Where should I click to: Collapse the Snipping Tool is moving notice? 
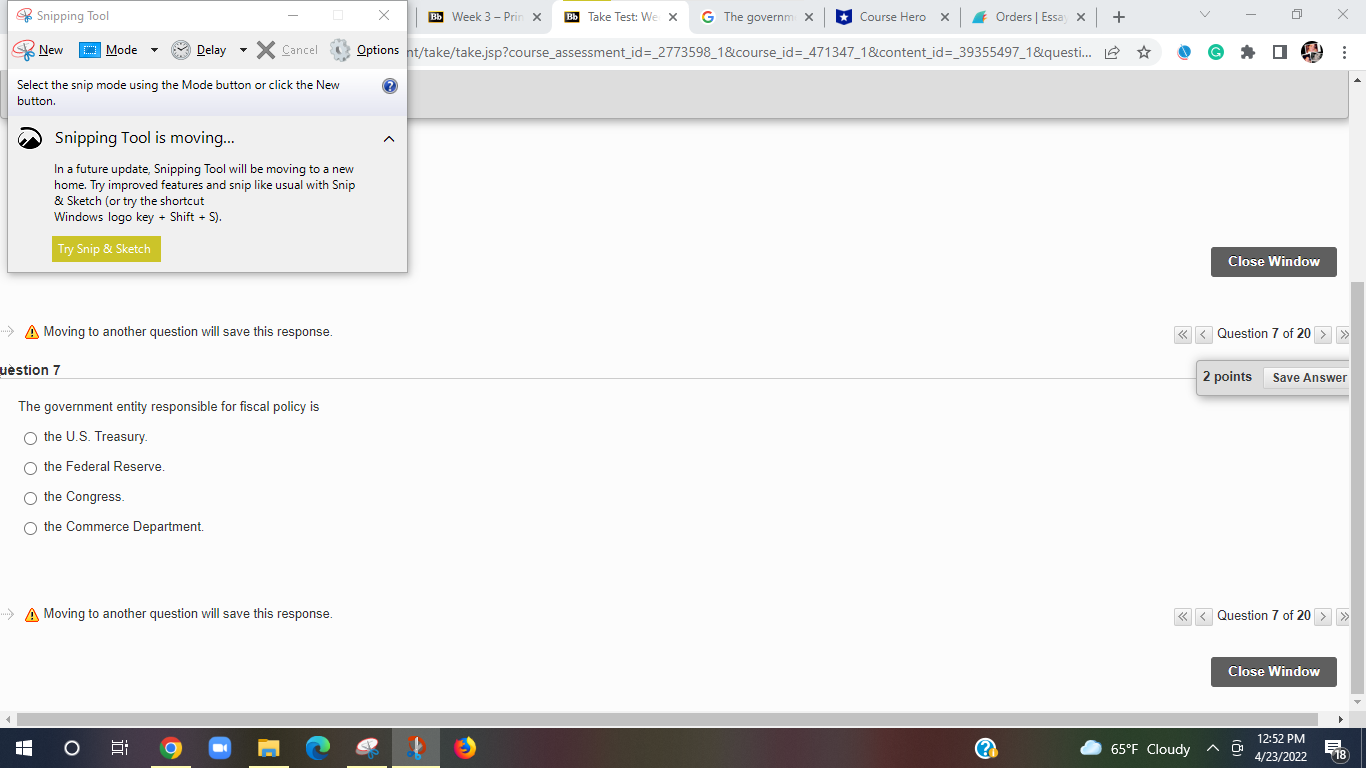389,139
